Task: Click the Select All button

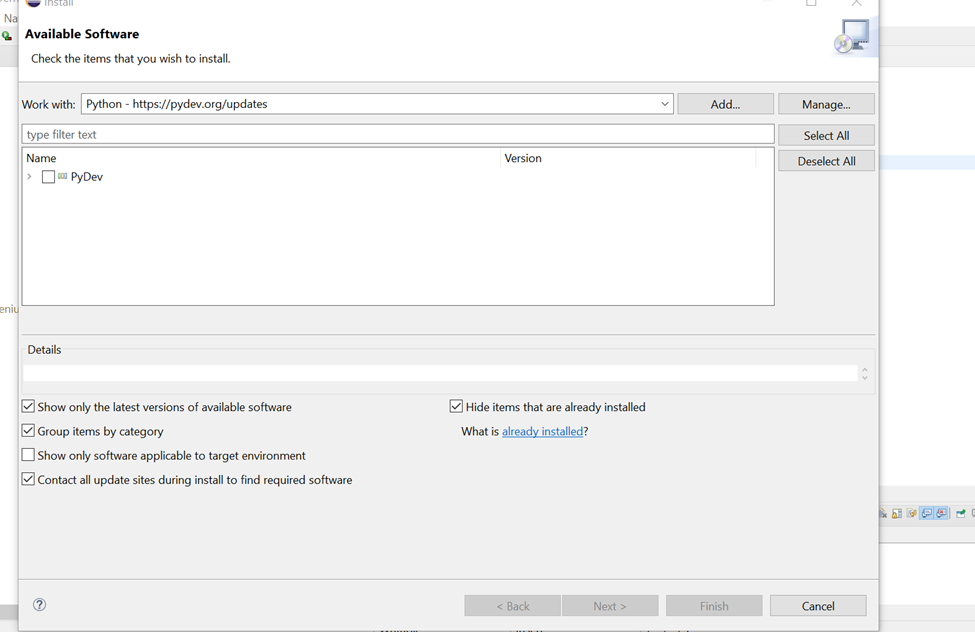Action: (x=826, y=134)
